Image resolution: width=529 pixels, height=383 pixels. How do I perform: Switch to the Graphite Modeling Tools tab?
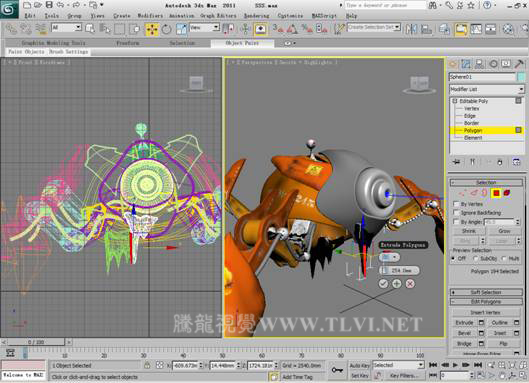point(53,43)
